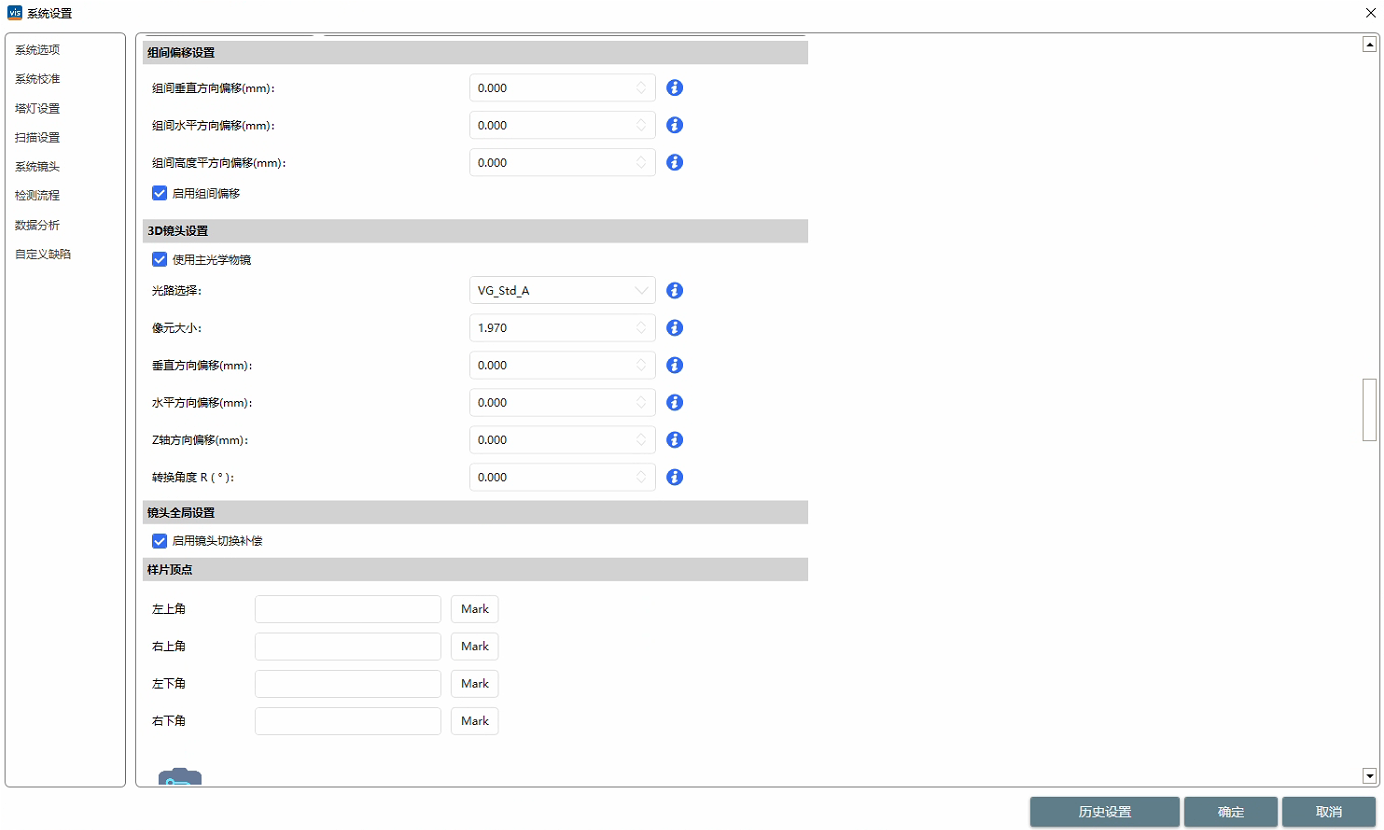Image resolution: width=1384 pixels, height=830 pixels.
Task: Click Mark button for 左上角
Action: pos(474,609)
